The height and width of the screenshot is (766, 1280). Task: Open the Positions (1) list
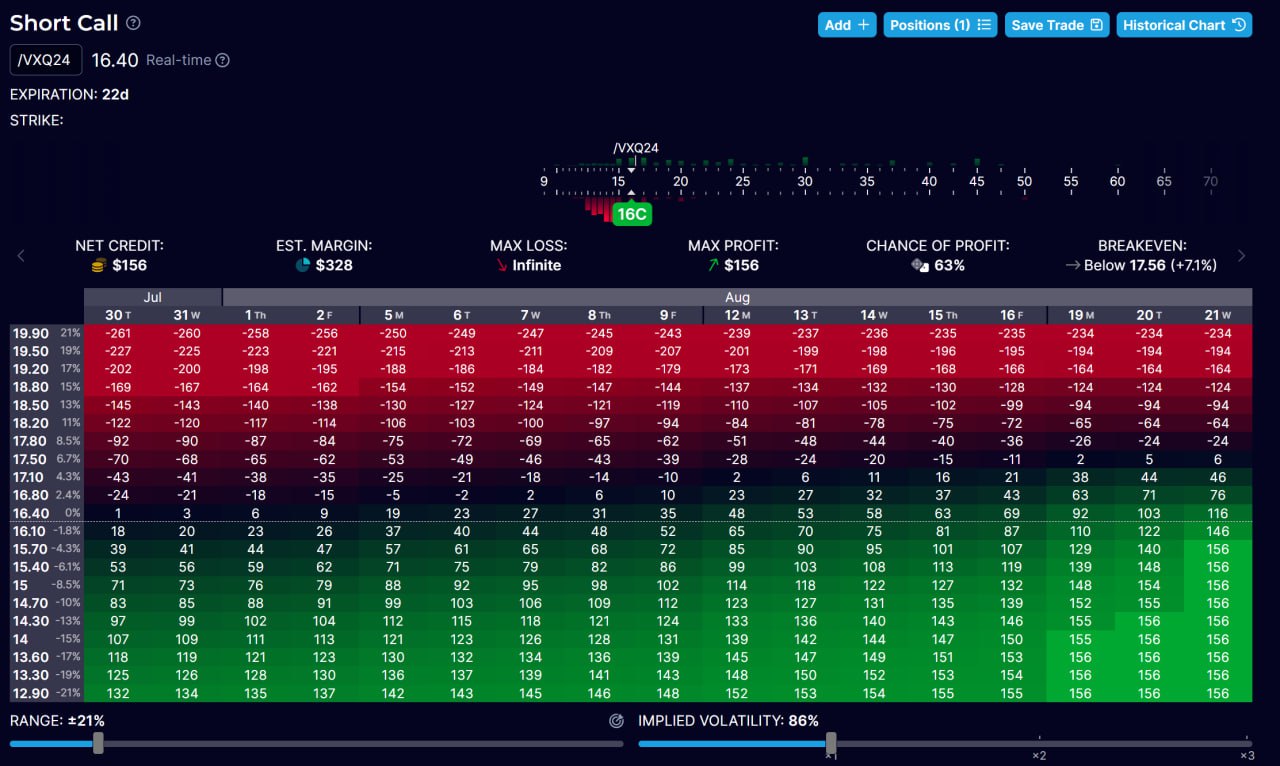pyautogui.click(x=940, y=25)
